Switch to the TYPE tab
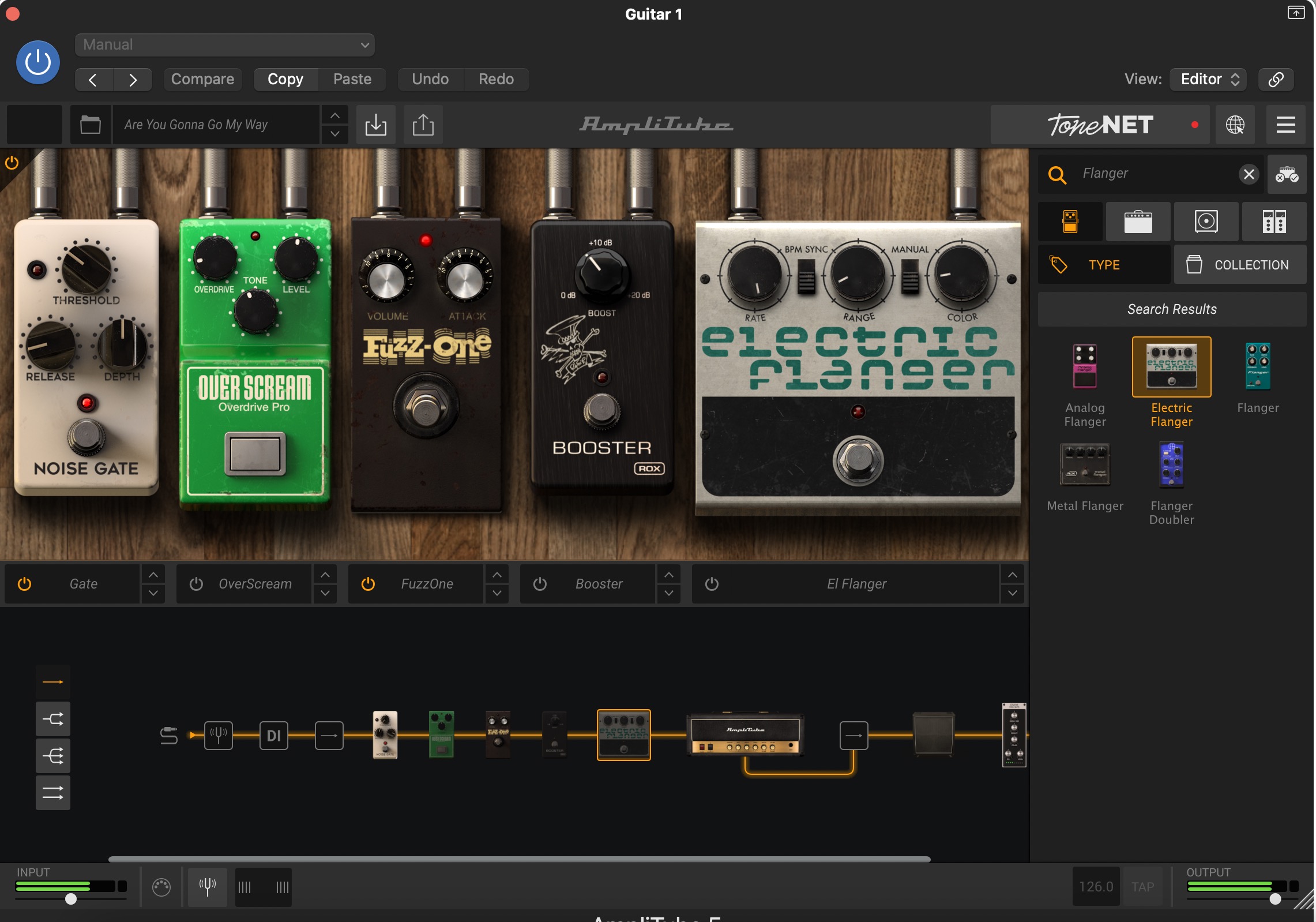1316x922 pixels. click(x=1104, y=265)
